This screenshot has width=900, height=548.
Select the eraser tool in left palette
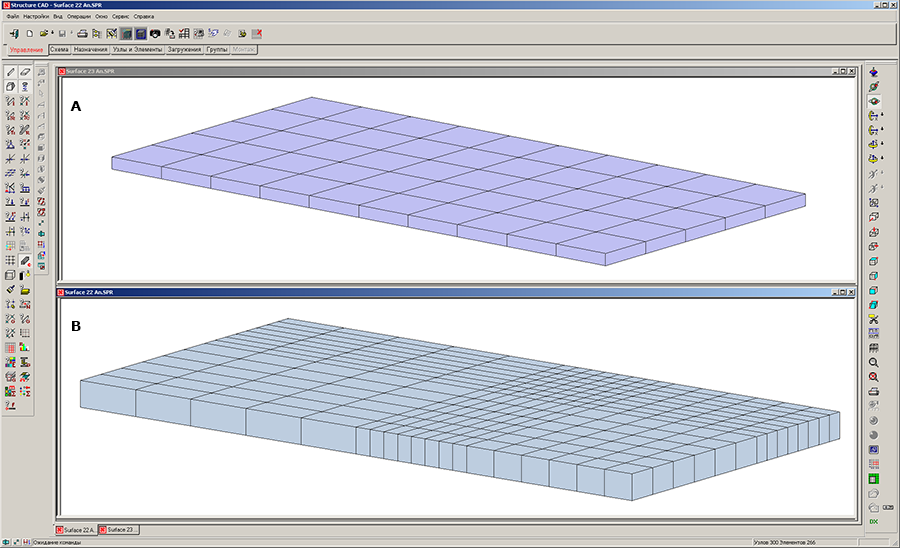25,72
